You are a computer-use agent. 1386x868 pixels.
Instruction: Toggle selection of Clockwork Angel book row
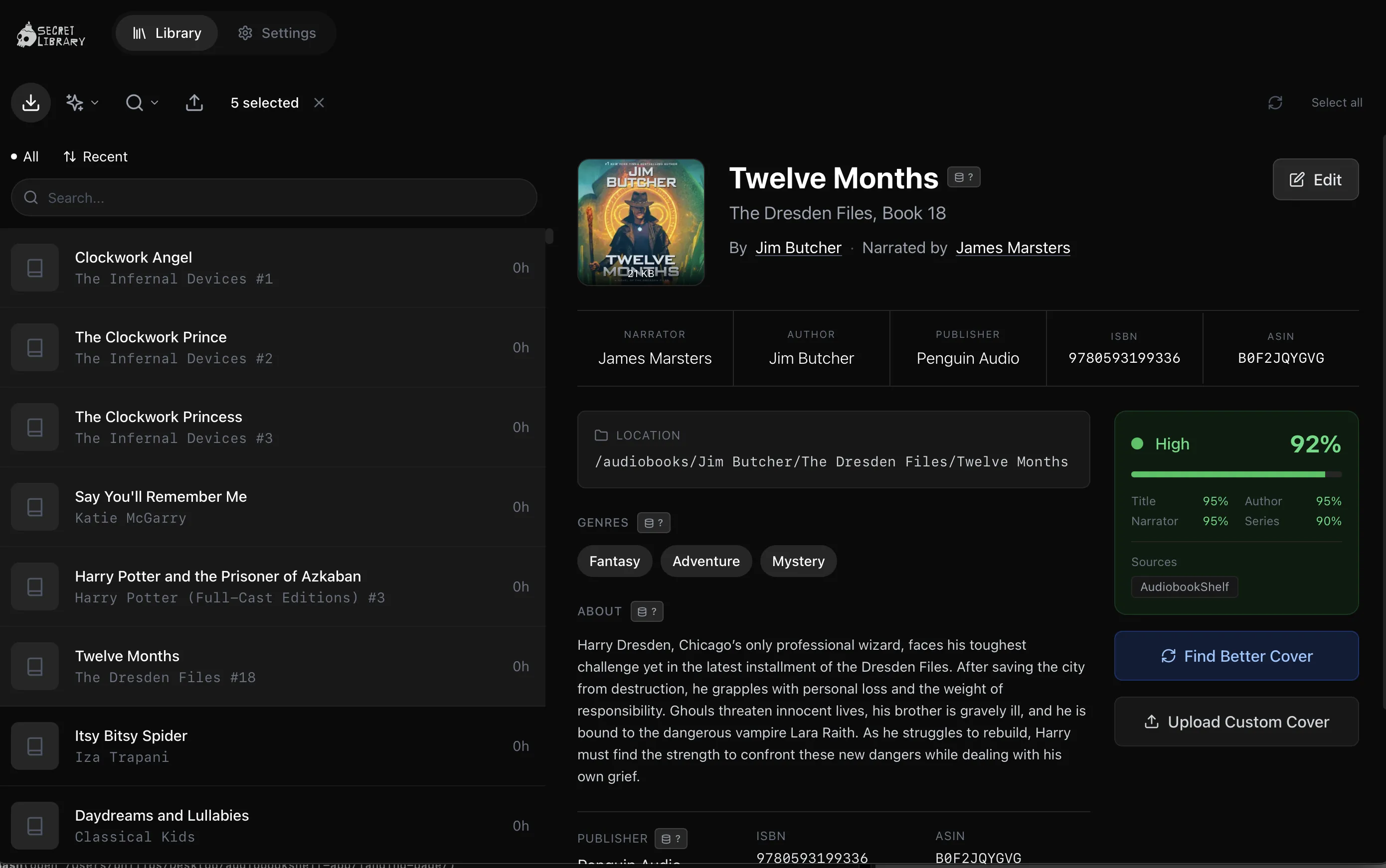(x=272, y=268)
